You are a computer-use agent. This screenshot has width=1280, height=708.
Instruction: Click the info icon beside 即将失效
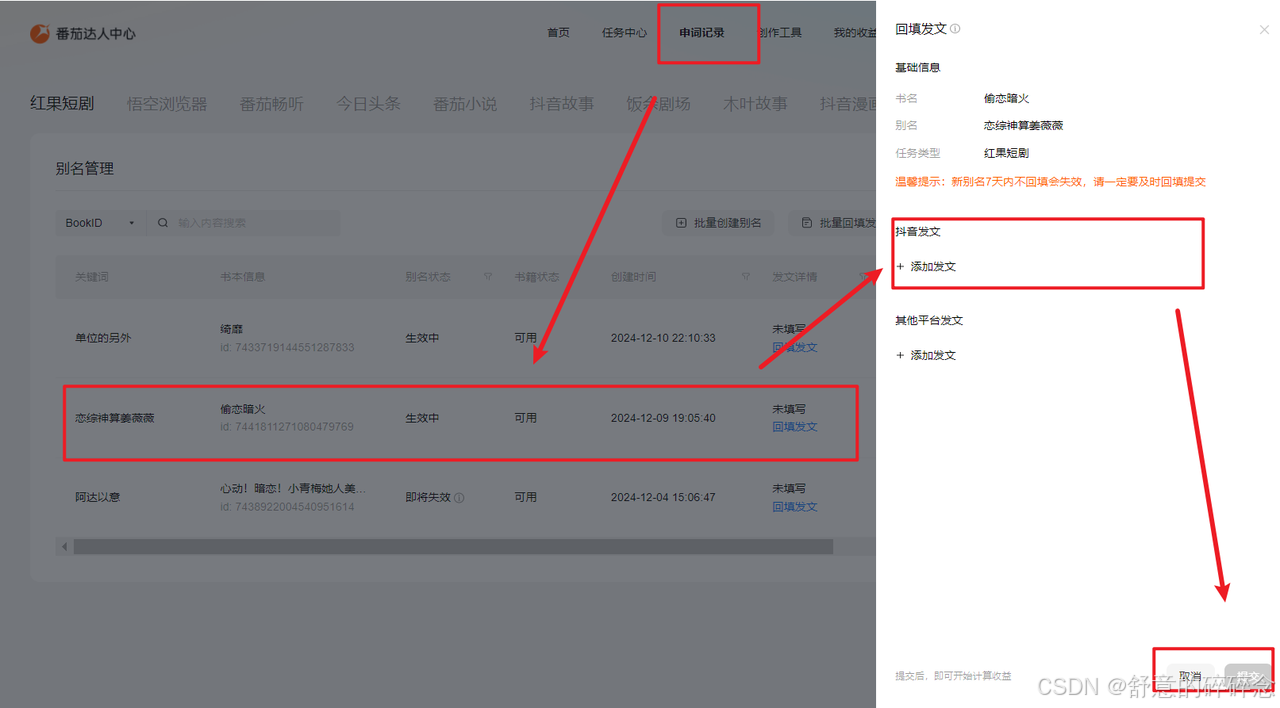459,497
